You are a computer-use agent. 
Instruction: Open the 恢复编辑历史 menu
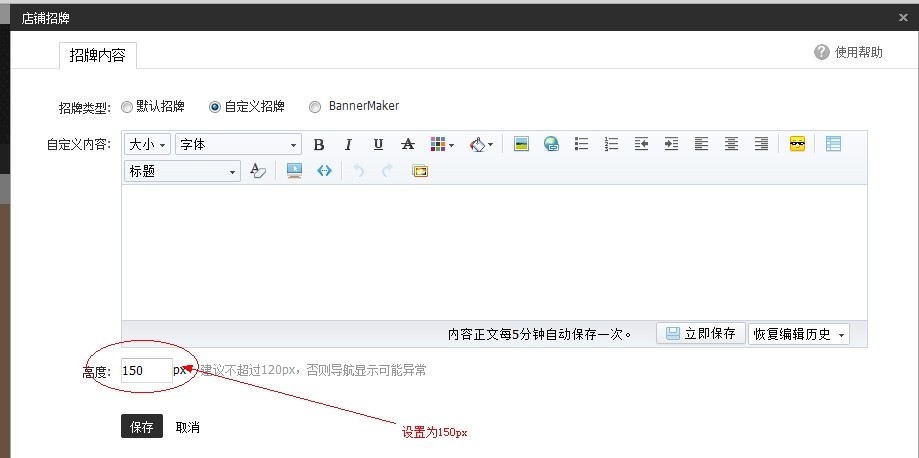click(x=798, y=334)
